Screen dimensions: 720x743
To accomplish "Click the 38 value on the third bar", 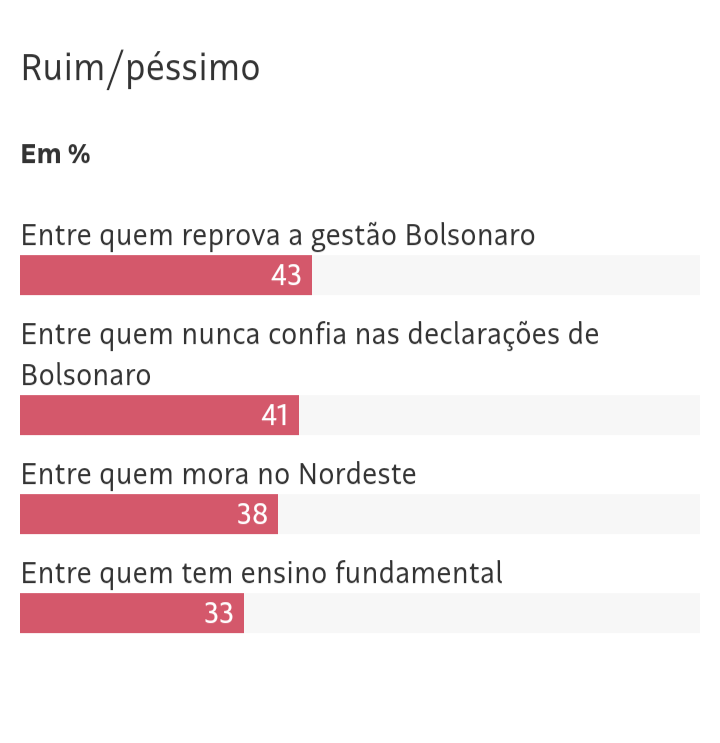I will [252, 514].
